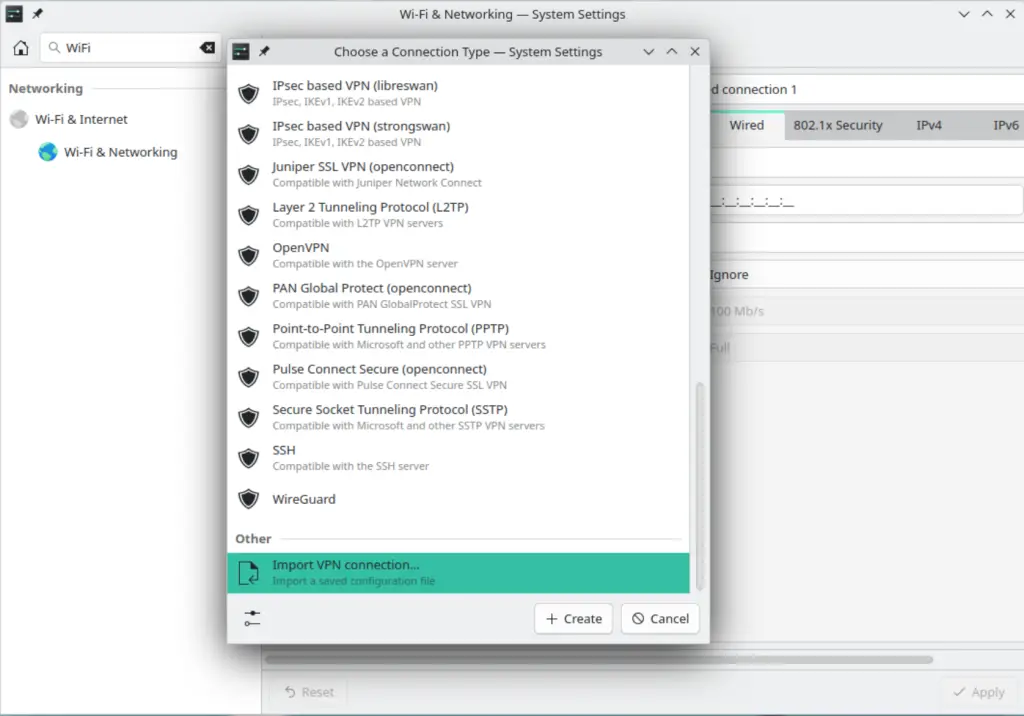
Task: Pin the System Settings main window
Action: (x=38, y=13)
